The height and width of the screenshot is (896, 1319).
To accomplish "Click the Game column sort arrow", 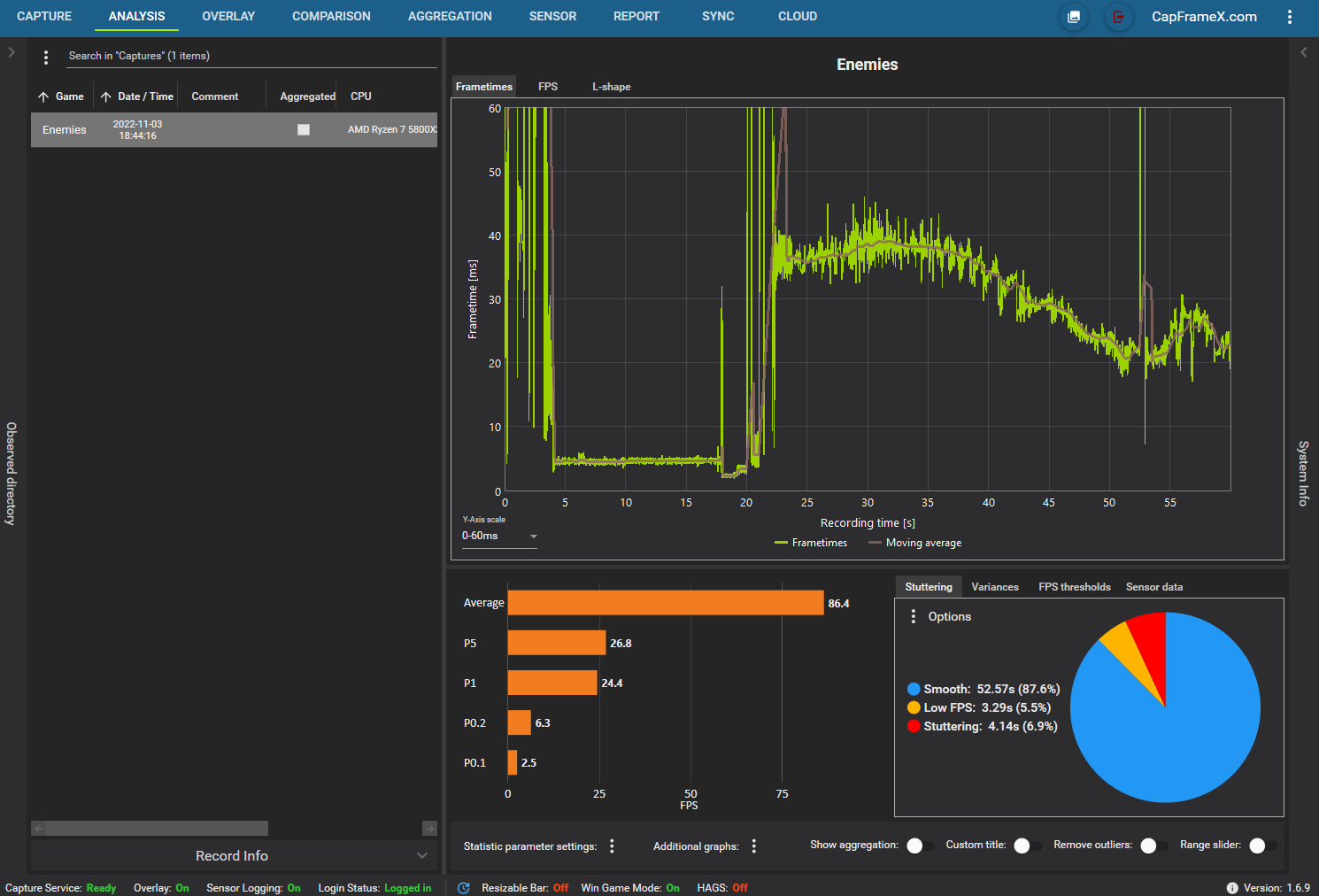I will (x=43, y=97).
